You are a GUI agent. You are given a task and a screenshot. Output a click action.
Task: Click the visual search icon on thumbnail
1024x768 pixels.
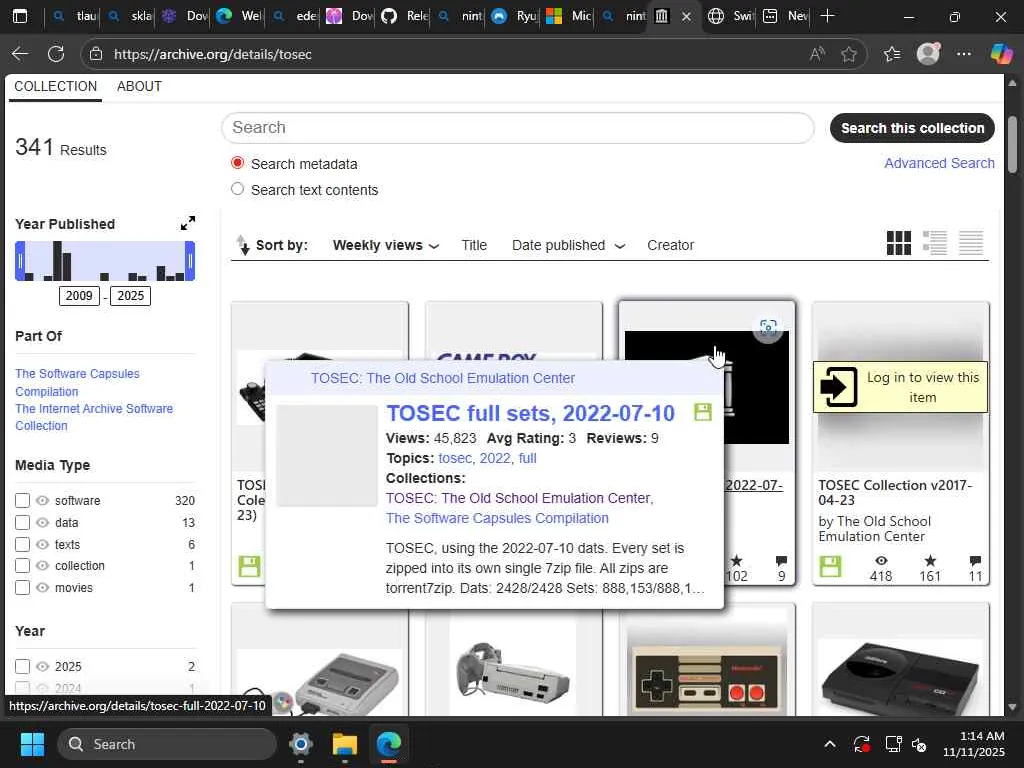click(x=768, y=327)
